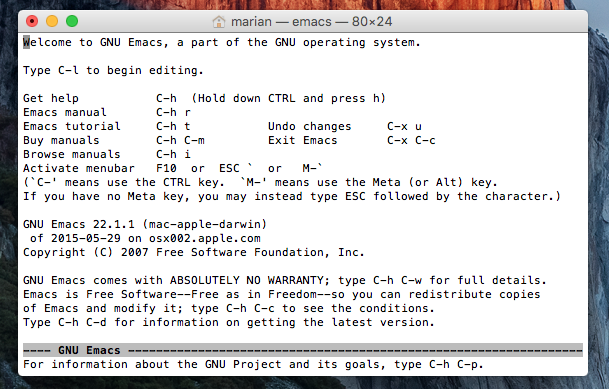
Task: Click the 'Get help' entry
Action: [x=51, y=98]
